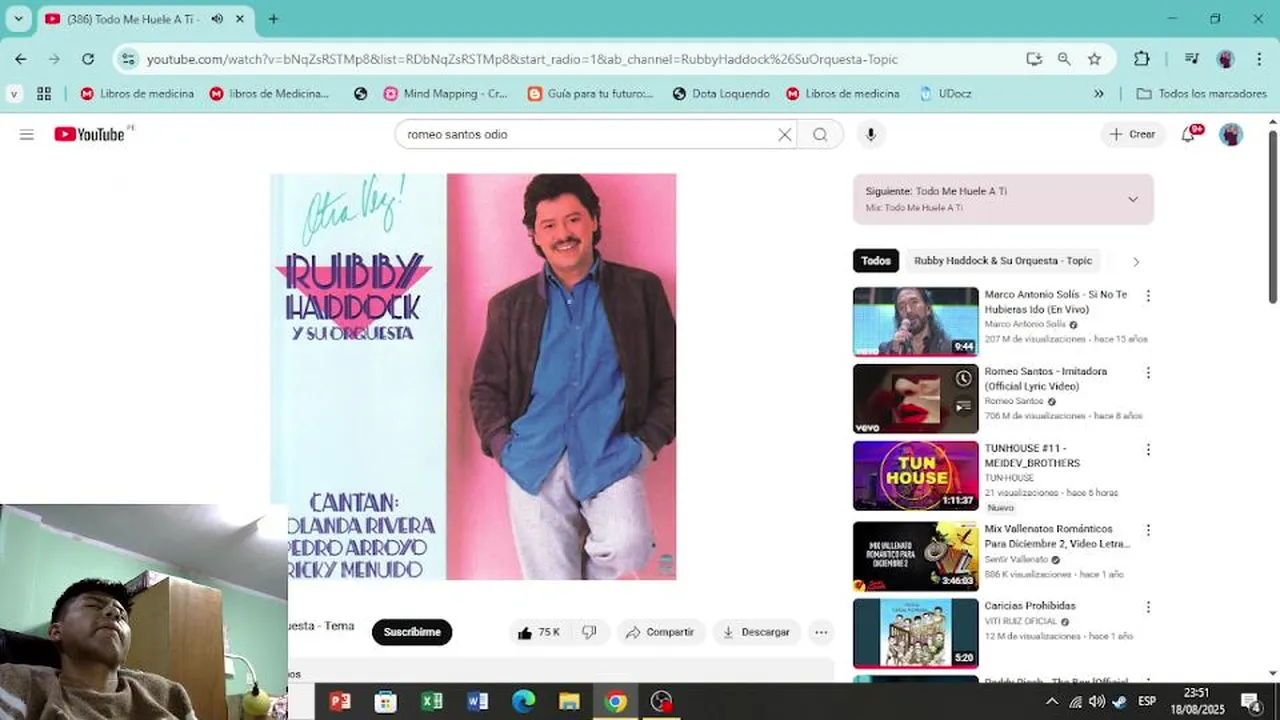Click the Suscribirme button

click(x=412, y=632)
